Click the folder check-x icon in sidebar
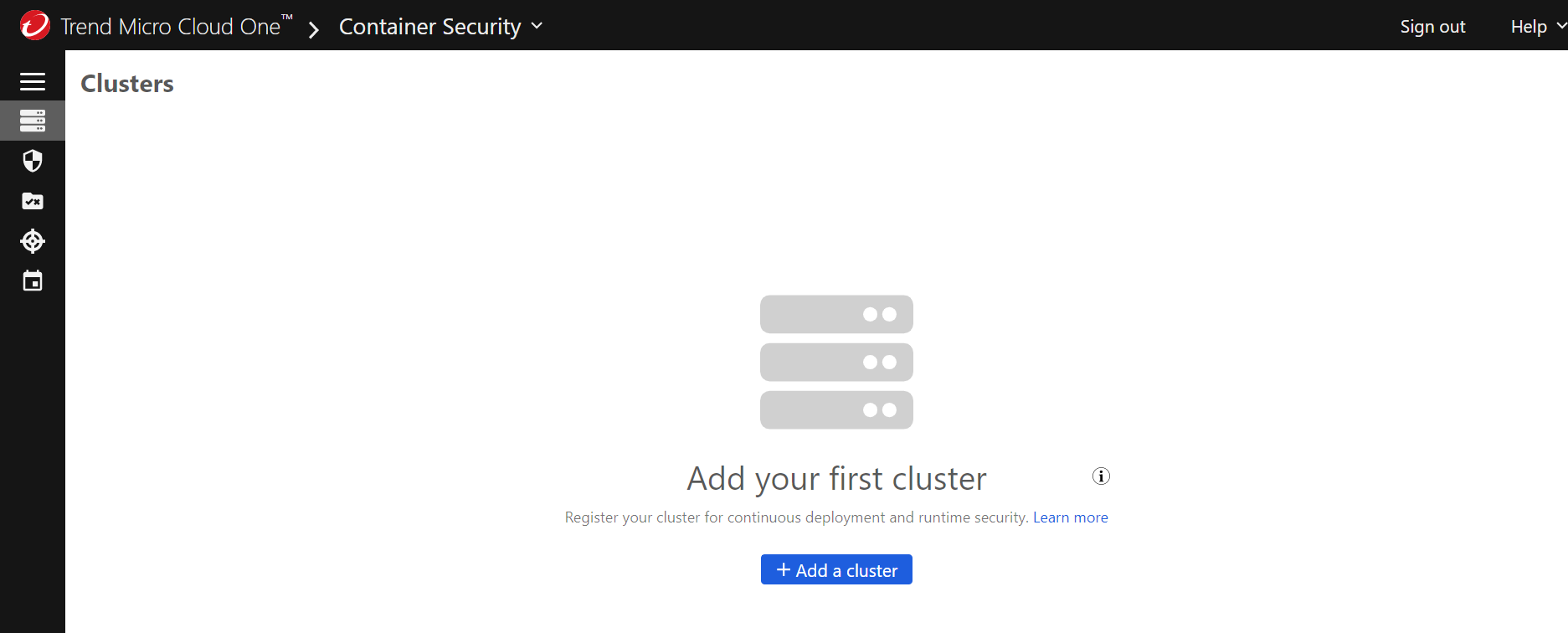The image size is (1568, 633). click(33, 201)
